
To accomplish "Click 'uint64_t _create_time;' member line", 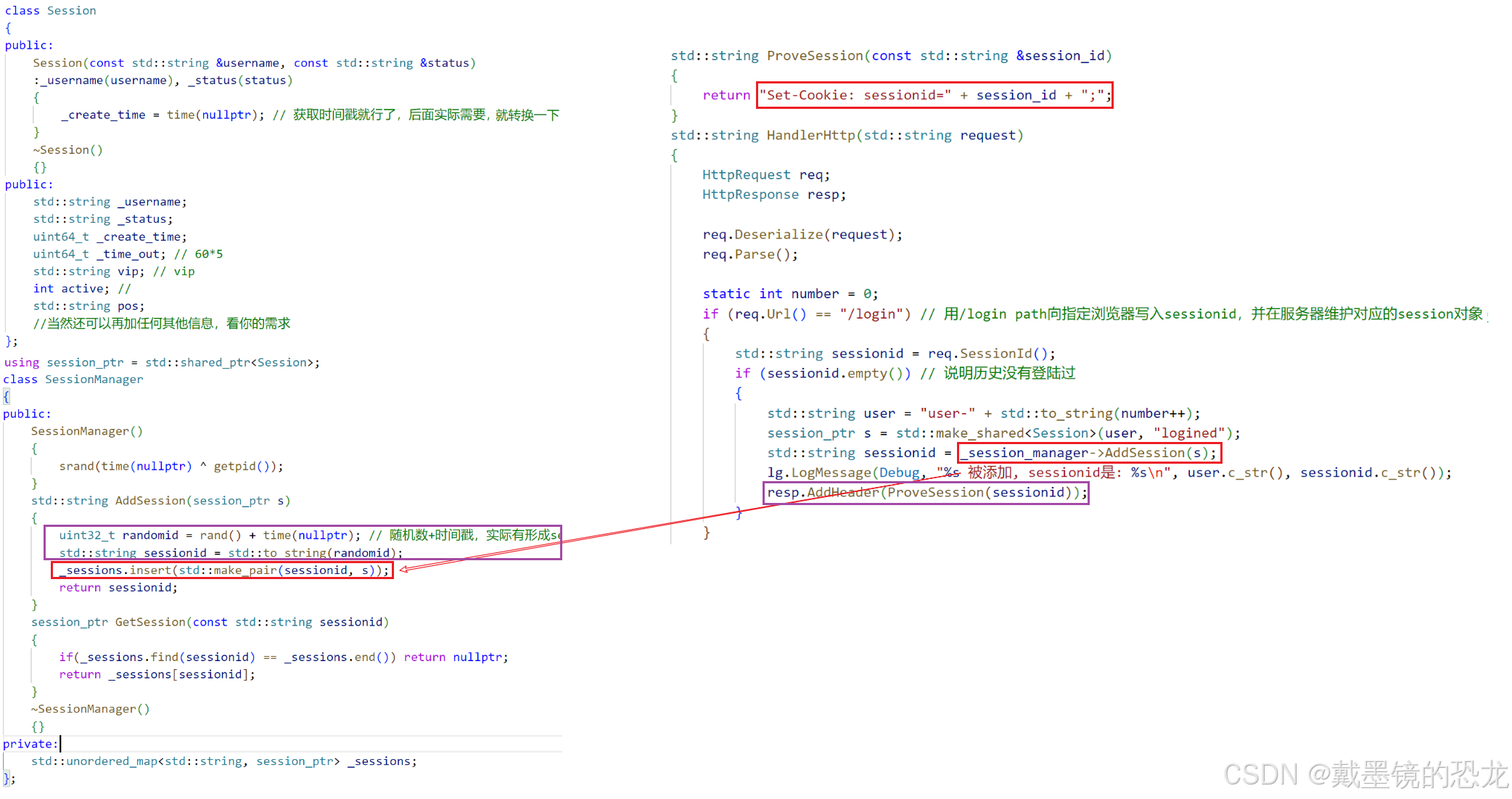I will 110,237.
